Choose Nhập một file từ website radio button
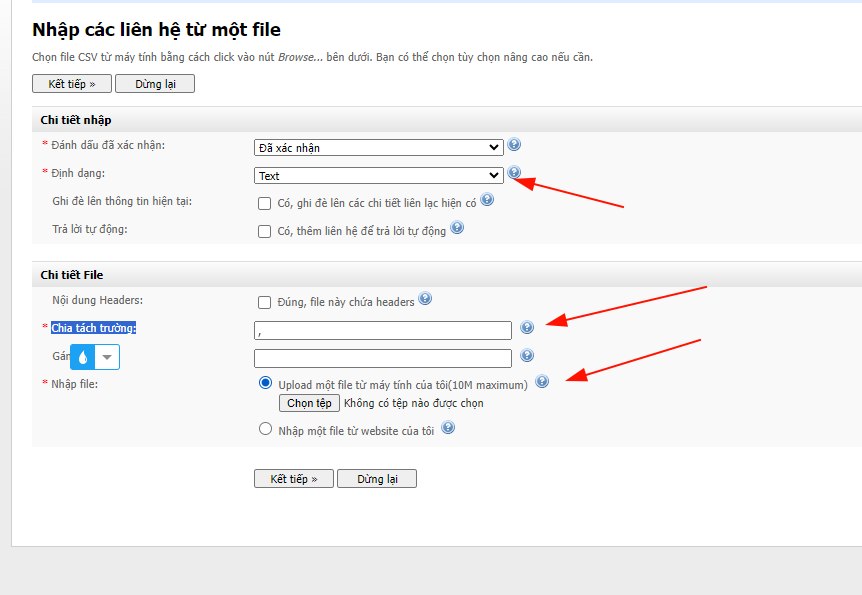 (265, 429)
